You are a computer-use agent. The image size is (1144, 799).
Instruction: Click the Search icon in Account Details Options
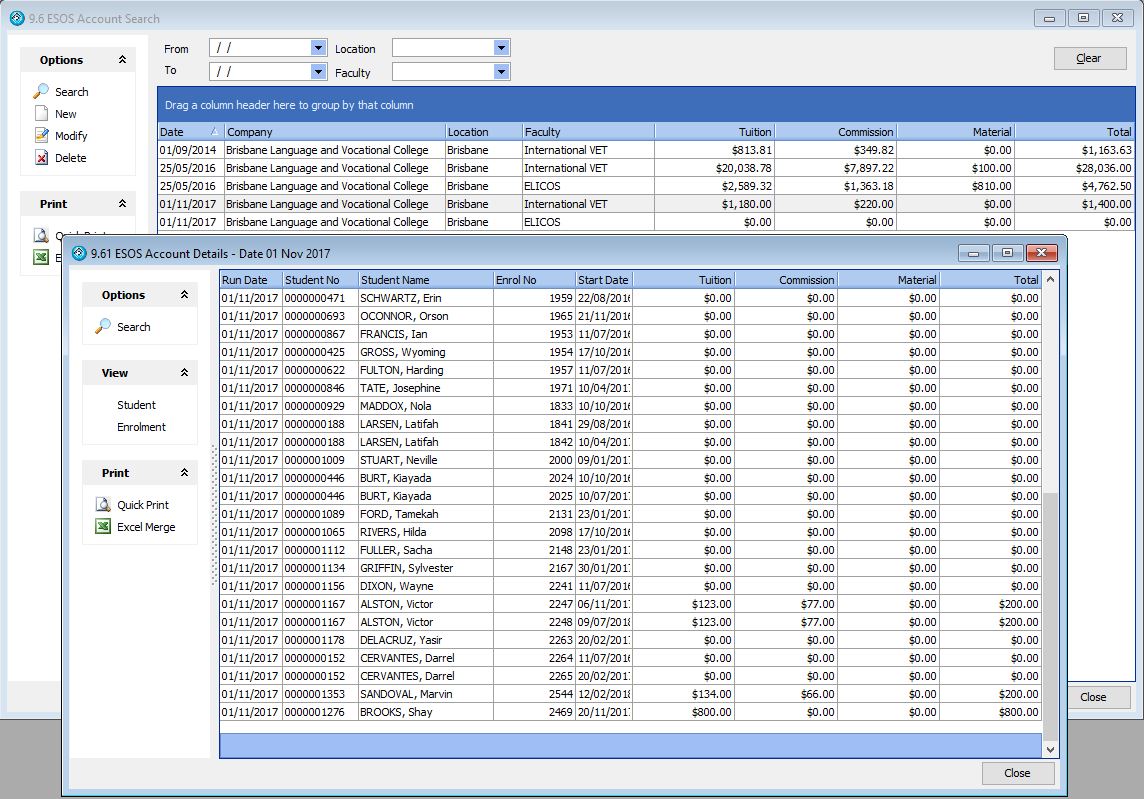tap(103, 327)
